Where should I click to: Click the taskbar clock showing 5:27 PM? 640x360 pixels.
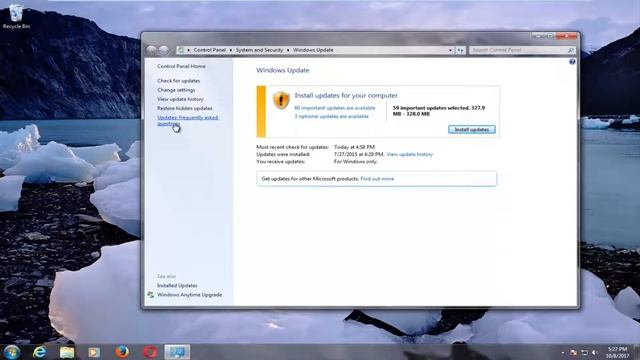[x=617, y=352]
